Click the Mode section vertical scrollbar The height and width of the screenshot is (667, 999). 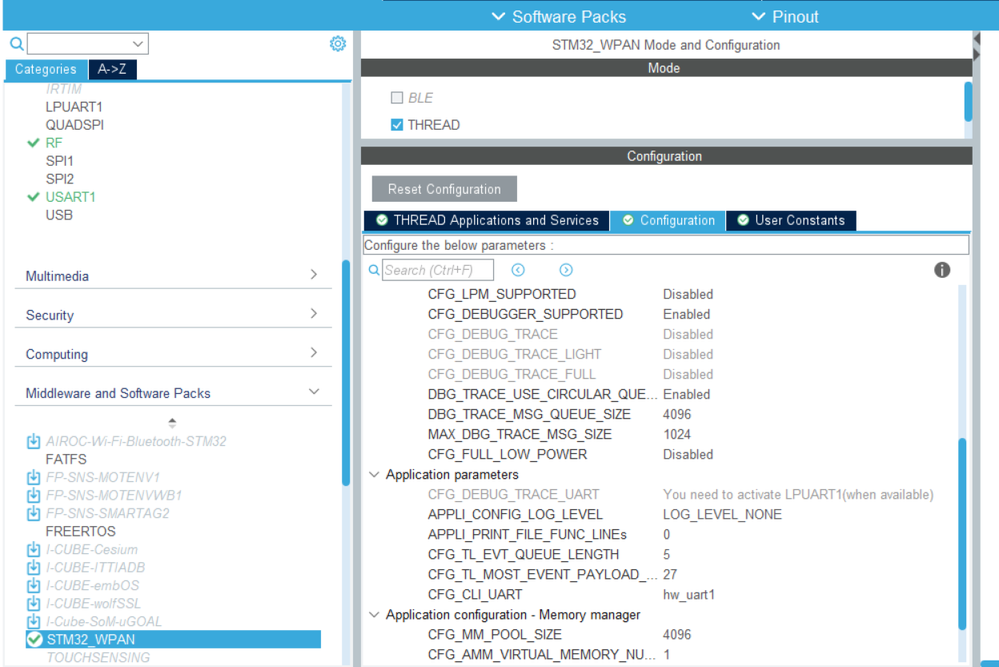(x=968, y=102)
